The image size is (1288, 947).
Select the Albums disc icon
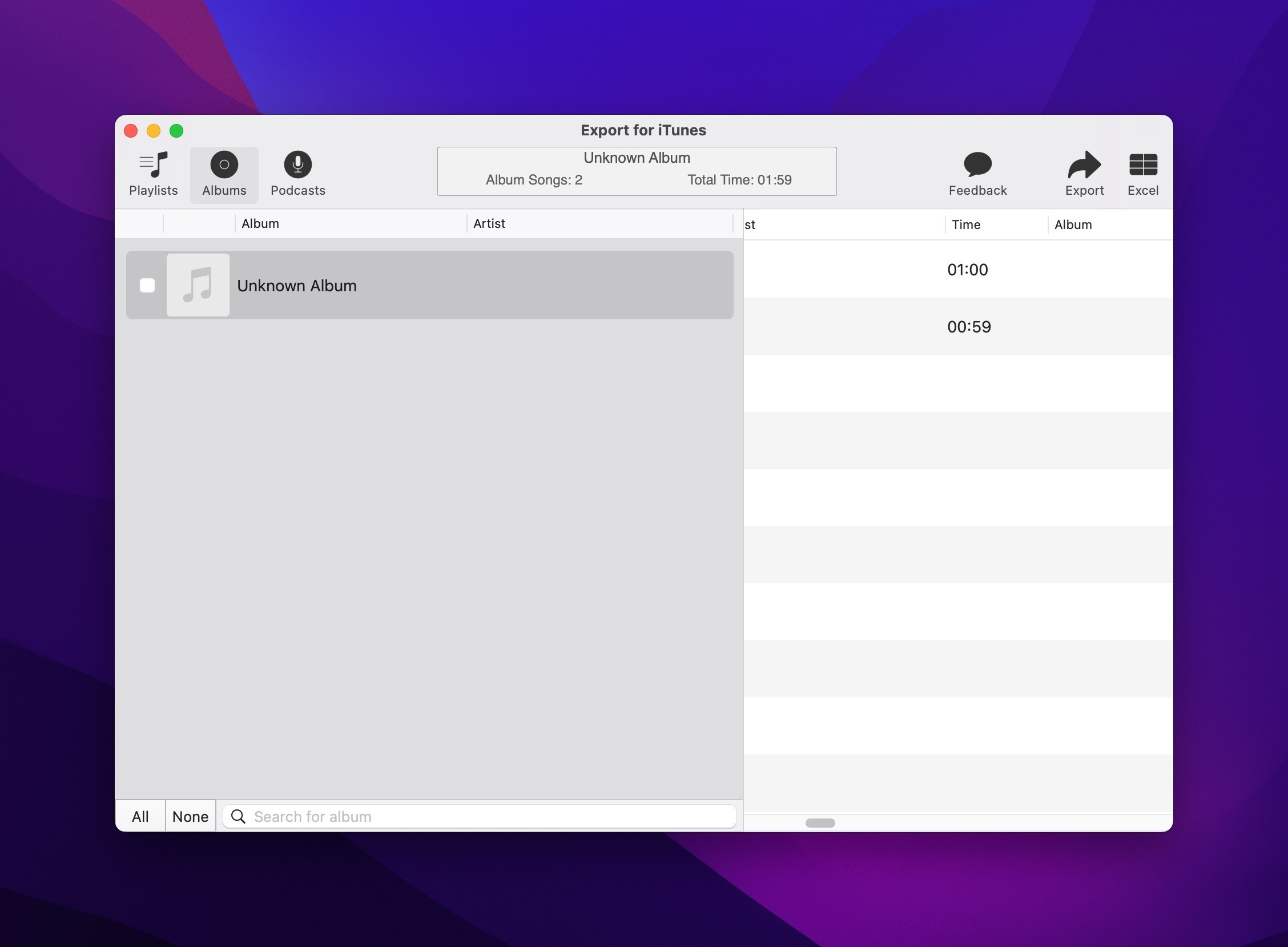(x=224, y=165)
